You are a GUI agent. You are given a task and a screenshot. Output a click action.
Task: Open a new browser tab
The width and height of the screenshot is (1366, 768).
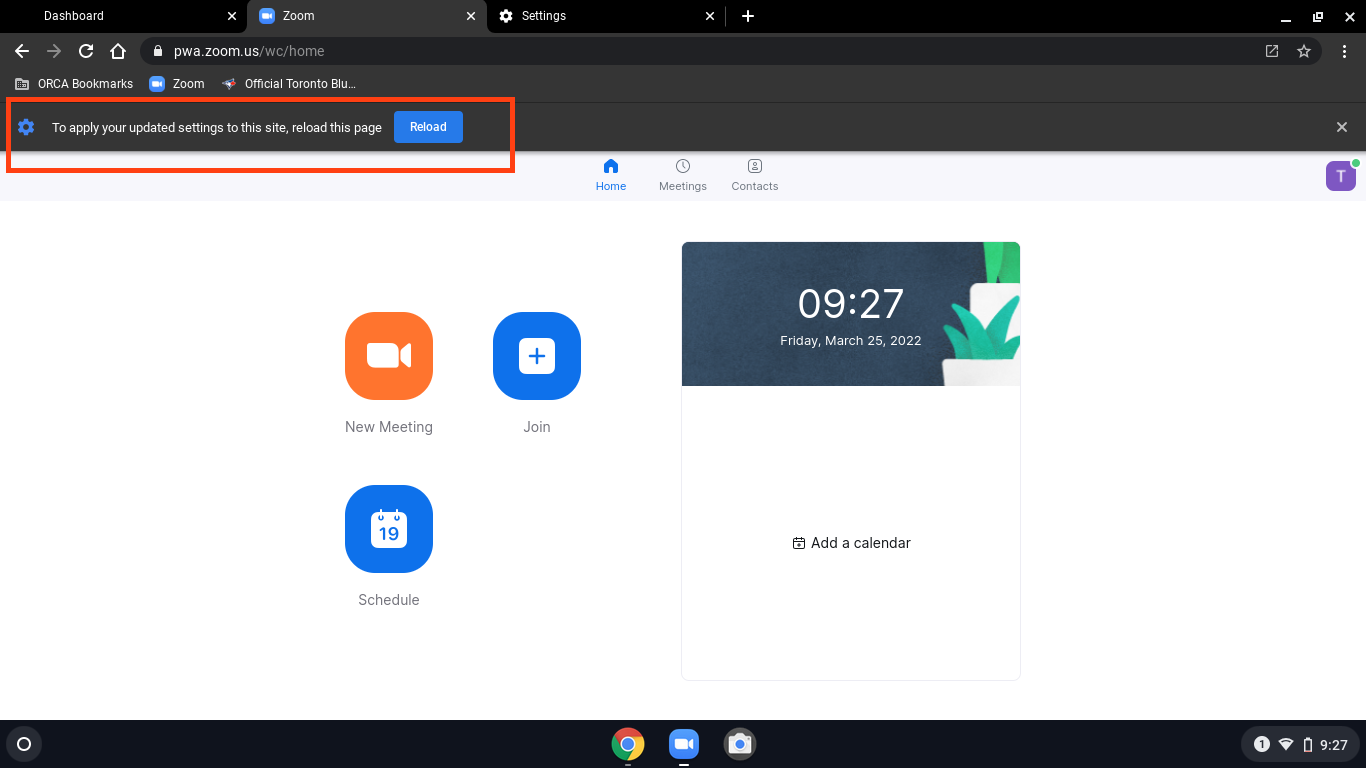748,16
